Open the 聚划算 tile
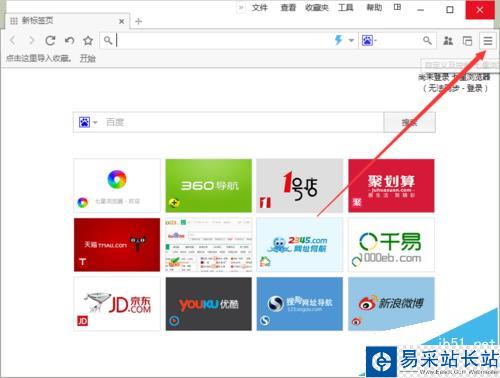500x378 pixels. point(391,186)
